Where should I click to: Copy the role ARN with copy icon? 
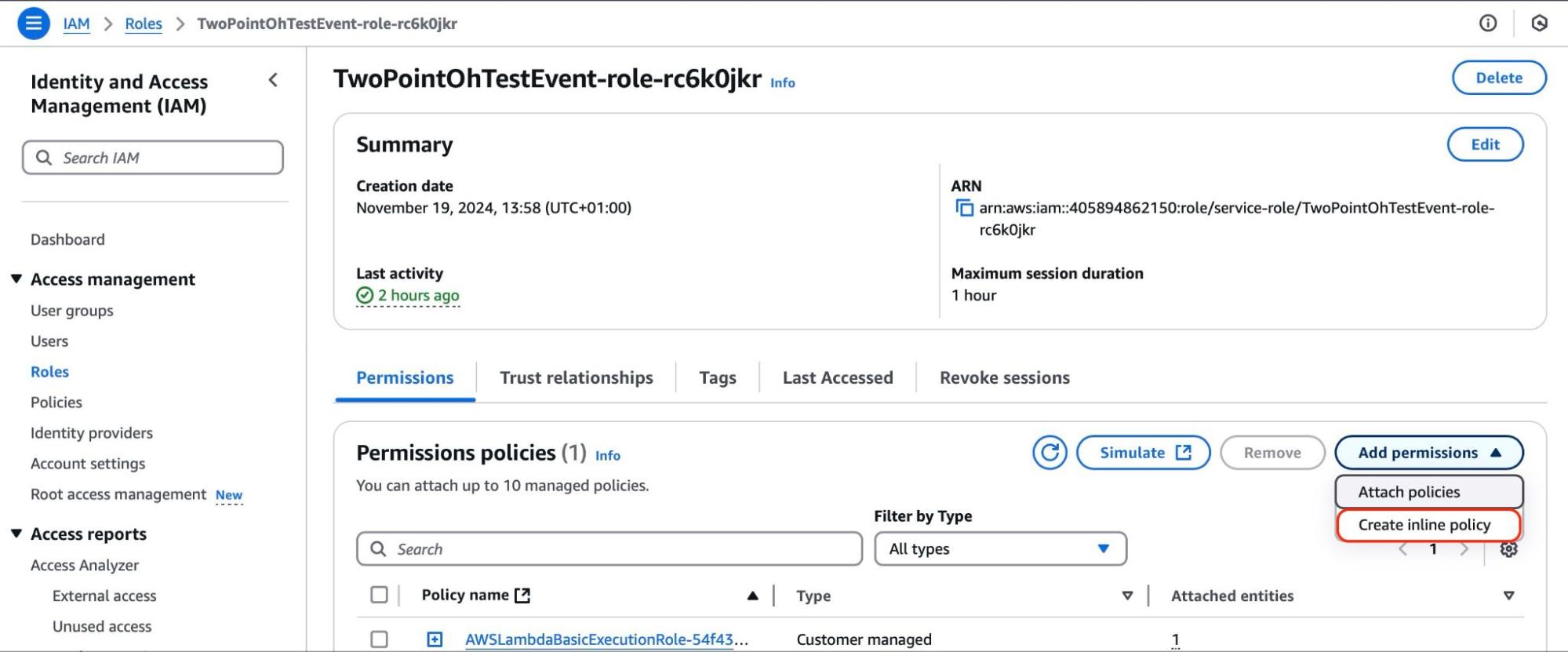click(964, 209)
